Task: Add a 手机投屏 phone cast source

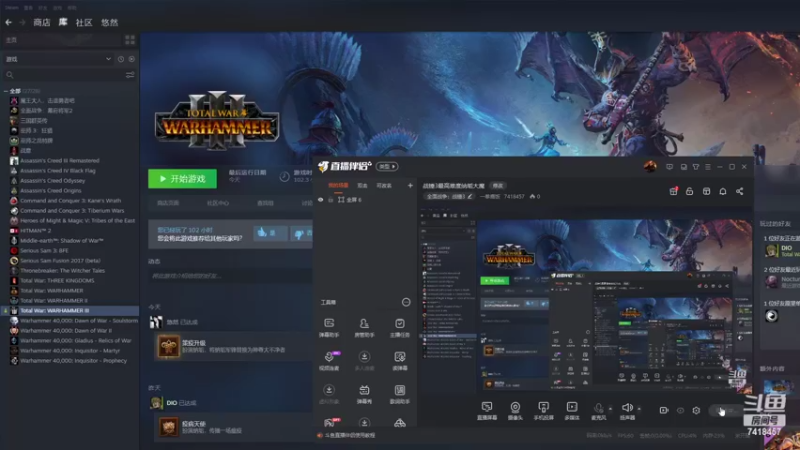Action: pos(543,411)
